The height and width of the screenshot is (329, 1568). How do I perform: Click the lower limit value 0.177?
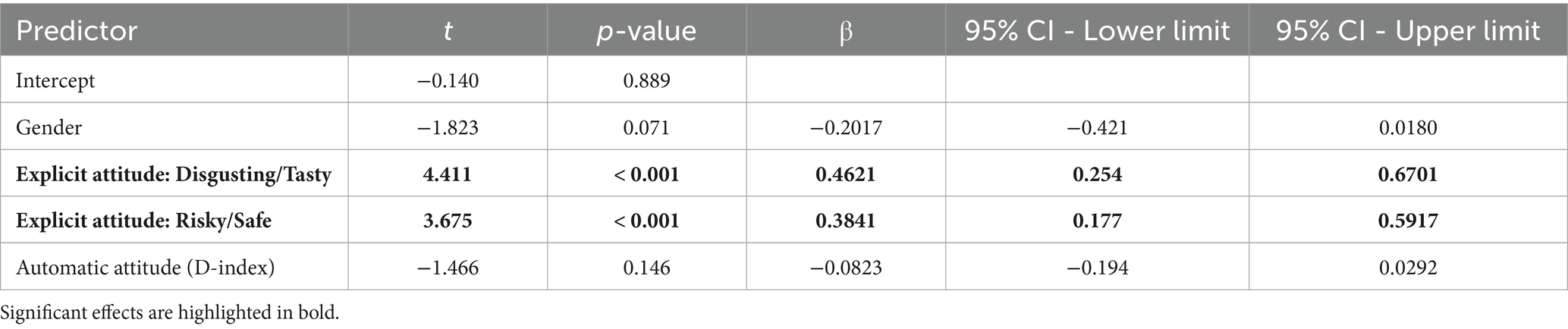tap(1097, 221)
